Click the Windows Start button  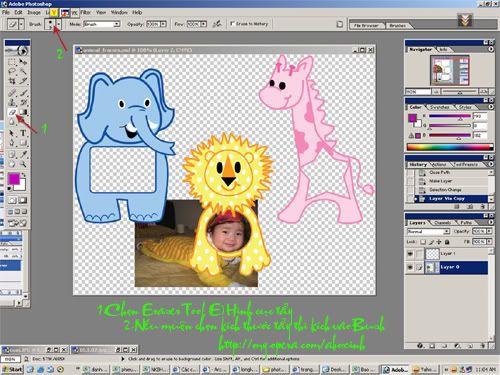(12, 369)
